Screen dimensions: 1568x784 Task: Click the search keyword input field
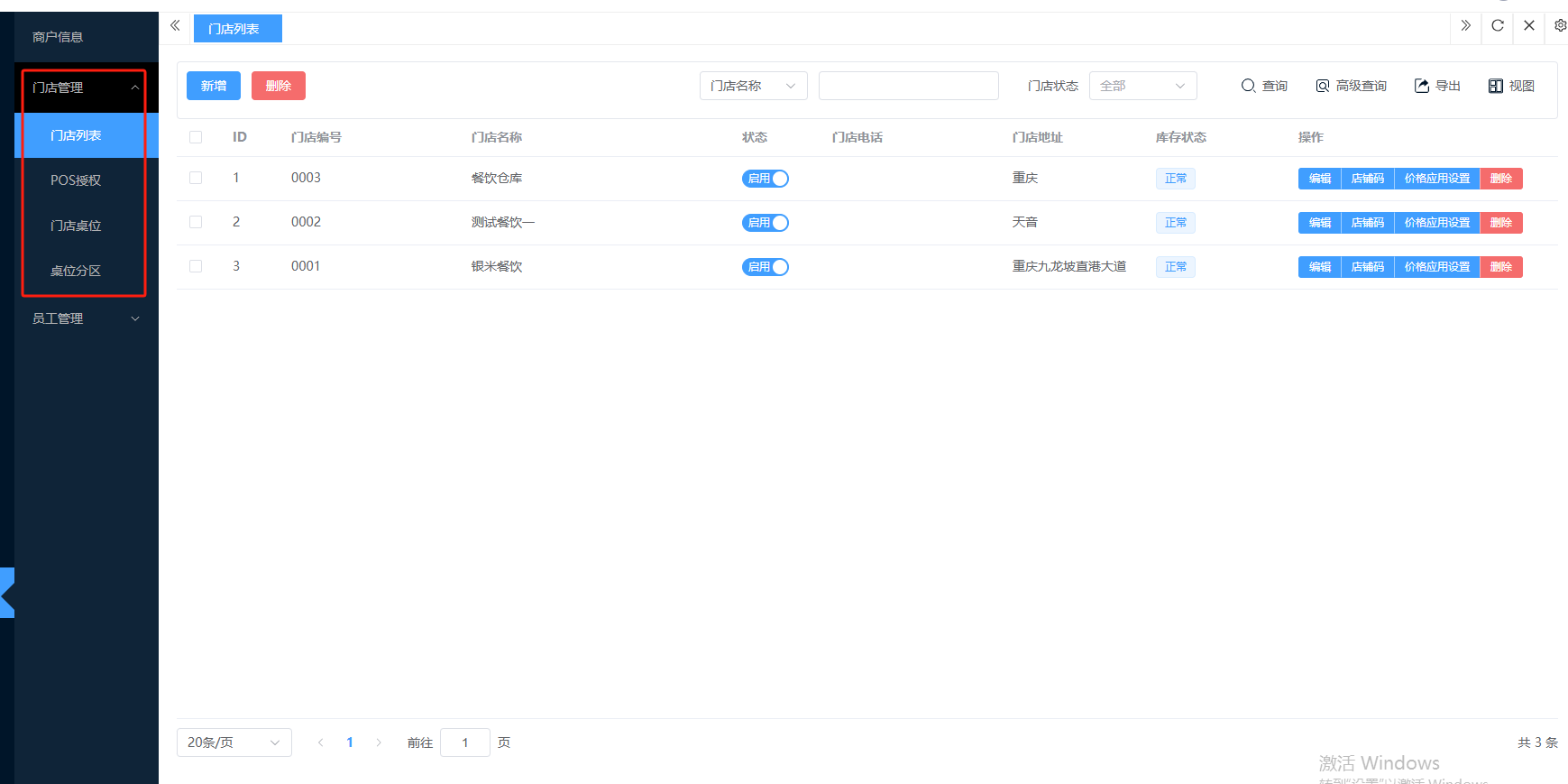coord(908,86)
